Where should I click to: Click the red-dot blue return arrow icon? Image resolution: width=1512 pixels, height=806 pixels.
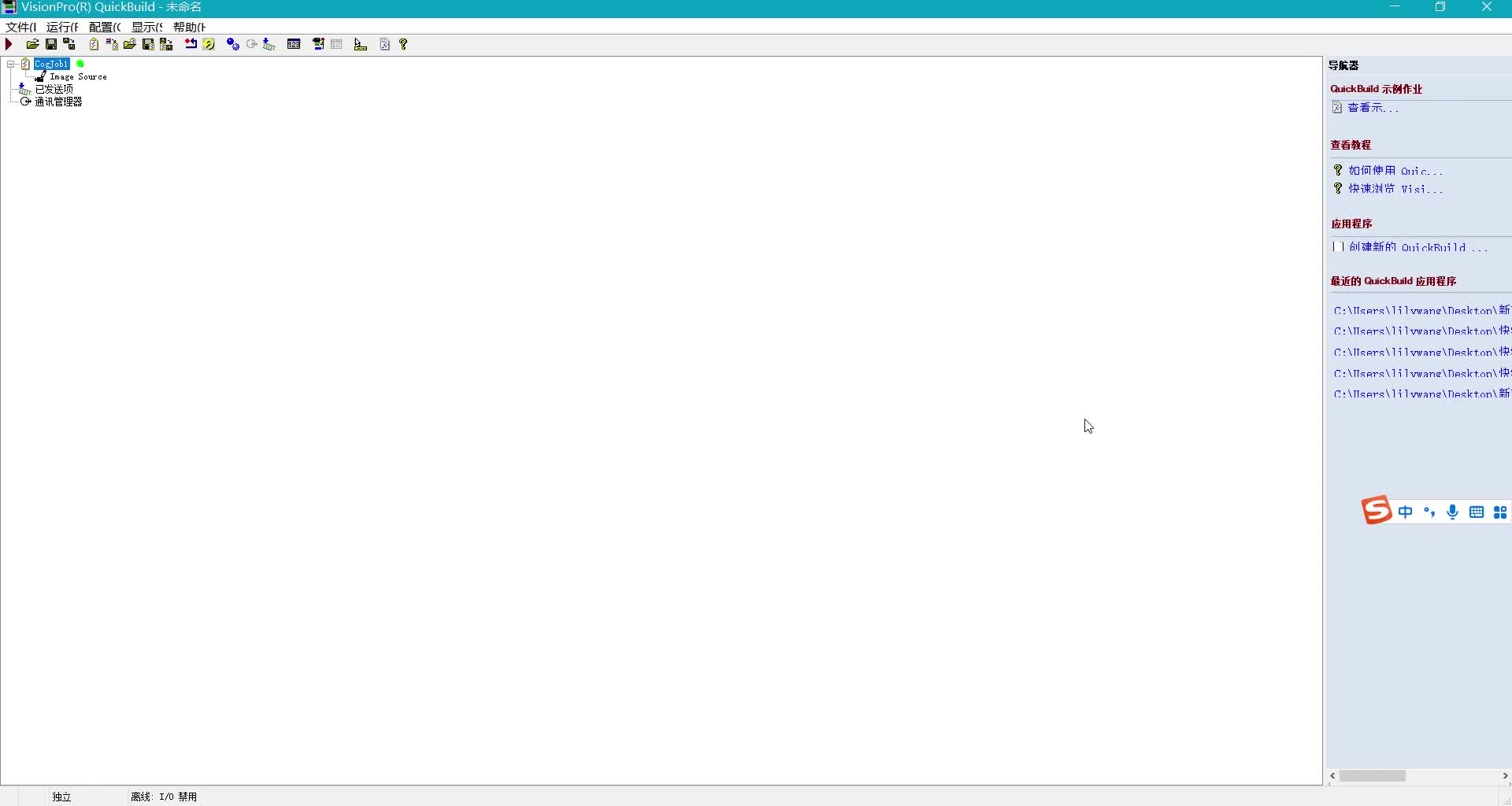[x=191, y=45]
